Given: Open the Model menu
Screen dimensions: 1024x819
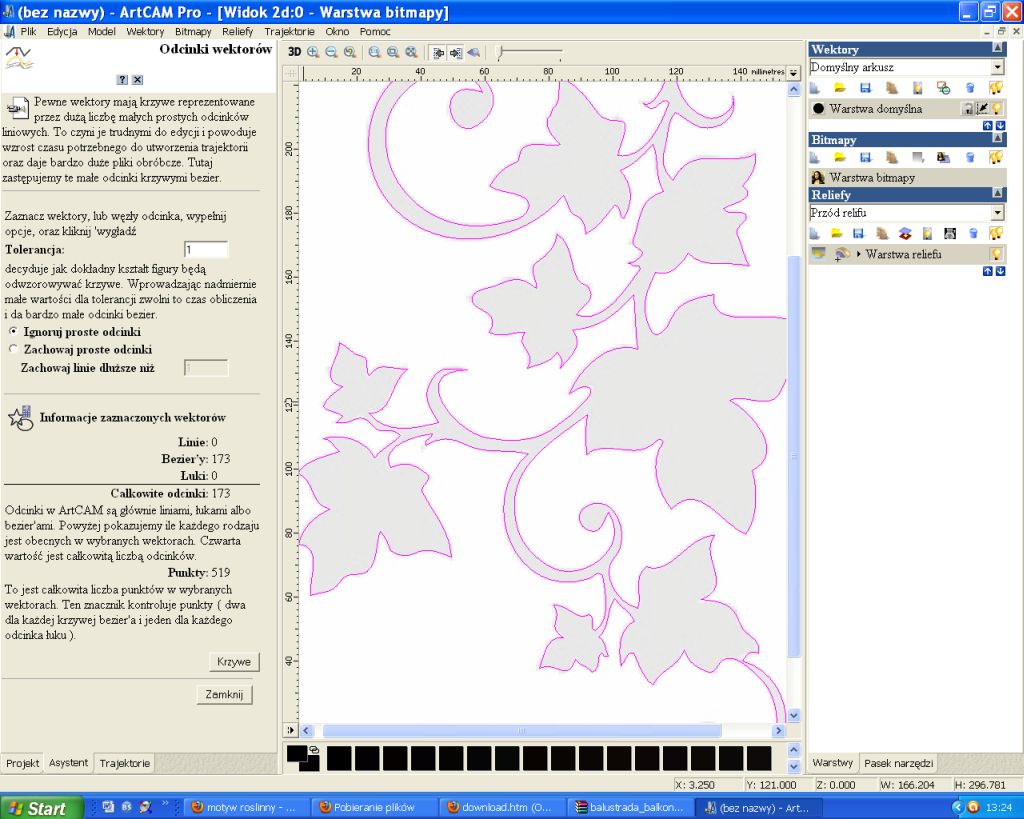Looking at the screenshot, I should point(101,31).
